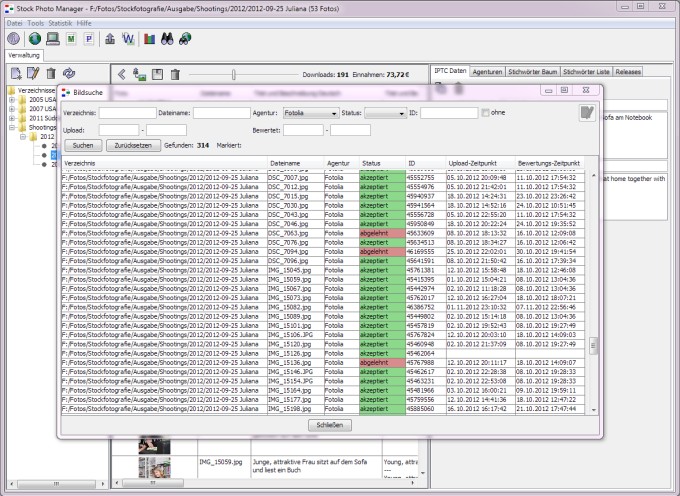Click the round grey info toolbar icon
This screenshot has height=496, width=680.
13,39
